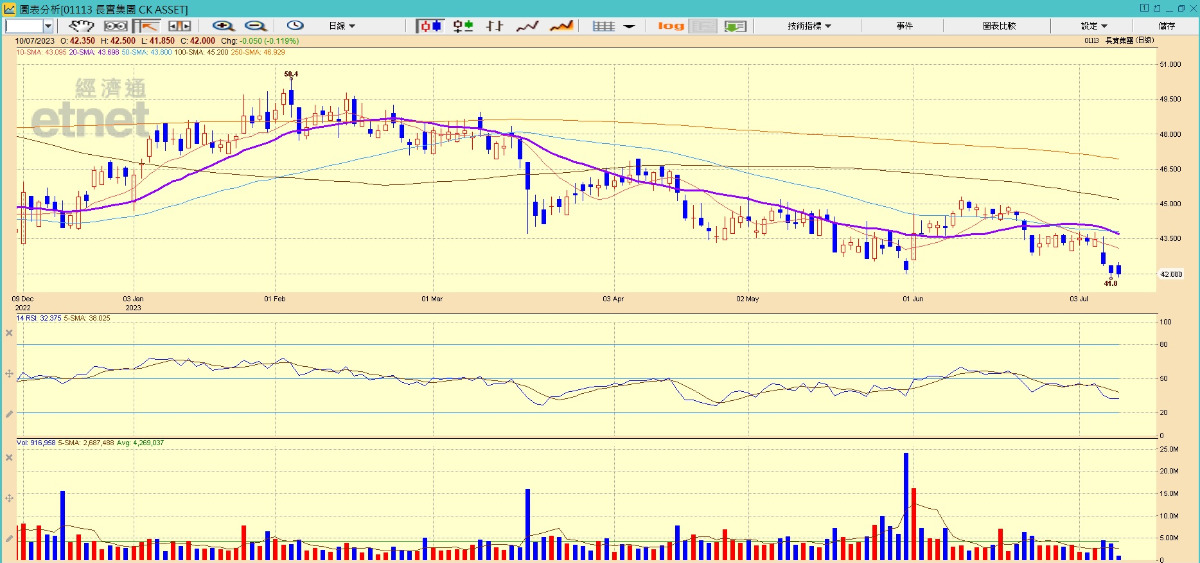Click the zoom out magnifier icon
The height and width of the screenshot is (563, 1200).
coord(255,26)
